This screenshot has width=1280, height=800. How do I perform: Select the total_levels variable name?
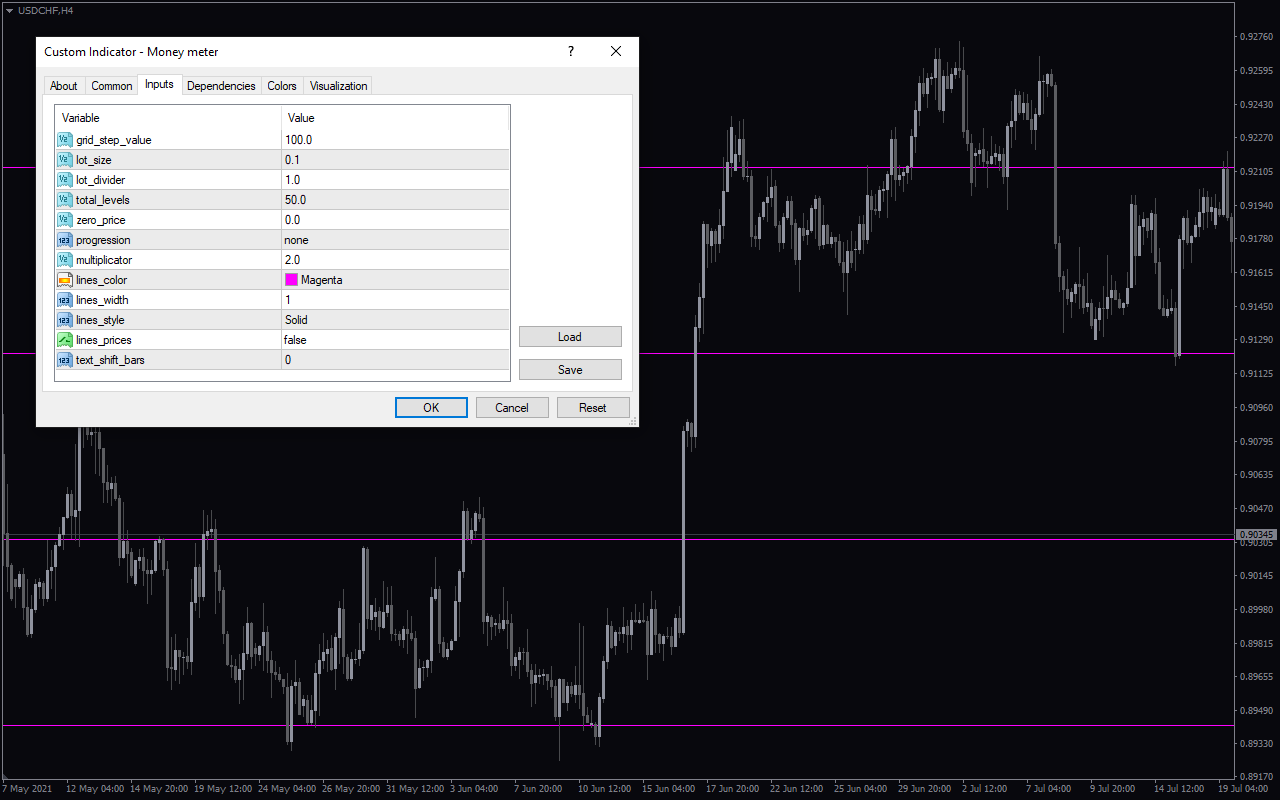(x=103, y=200)
